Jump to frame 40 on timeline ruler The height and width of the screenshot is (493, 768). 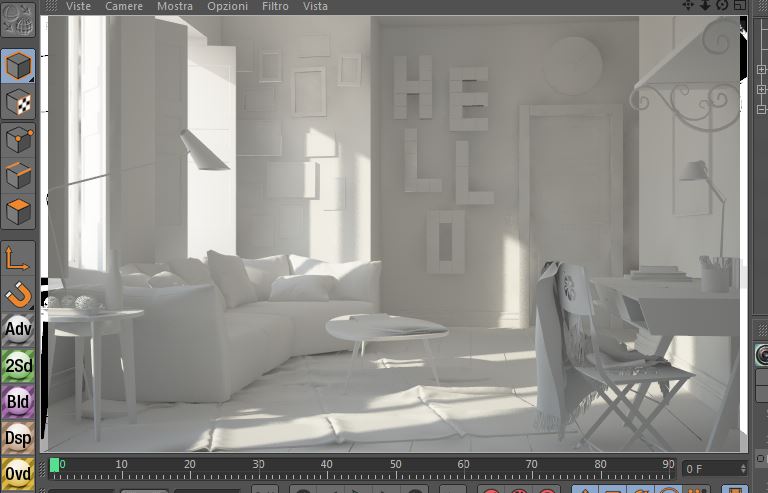click(x=327, y=464)
